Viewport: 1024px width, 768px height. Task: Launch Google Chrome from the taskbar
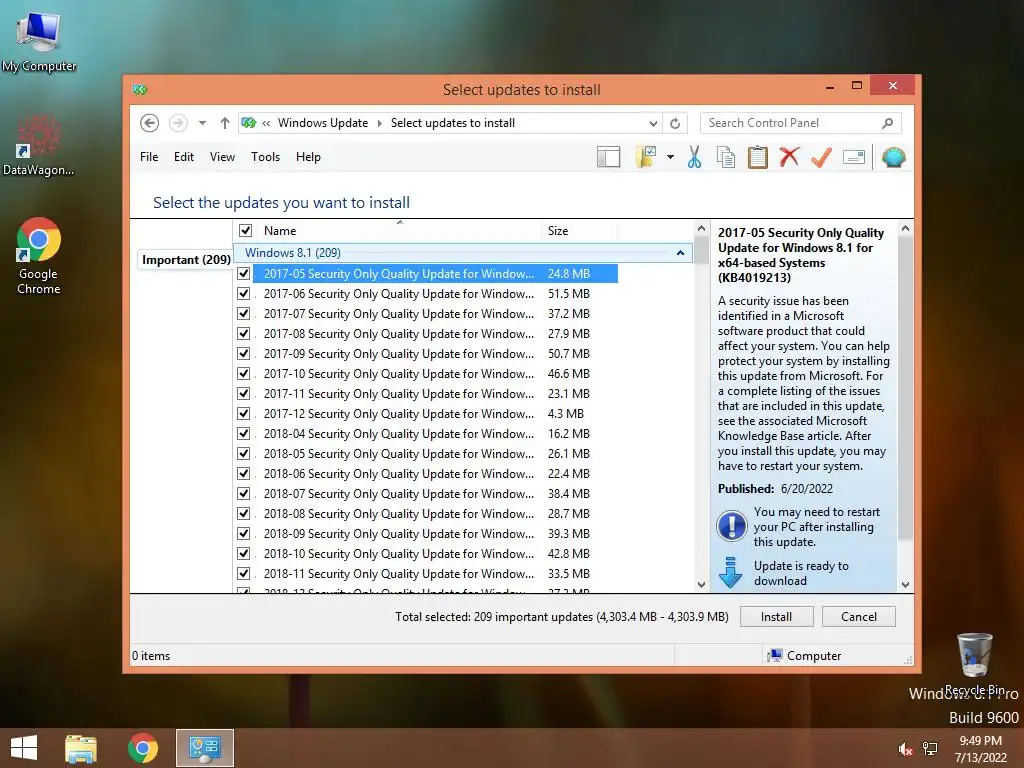[142, 748]
